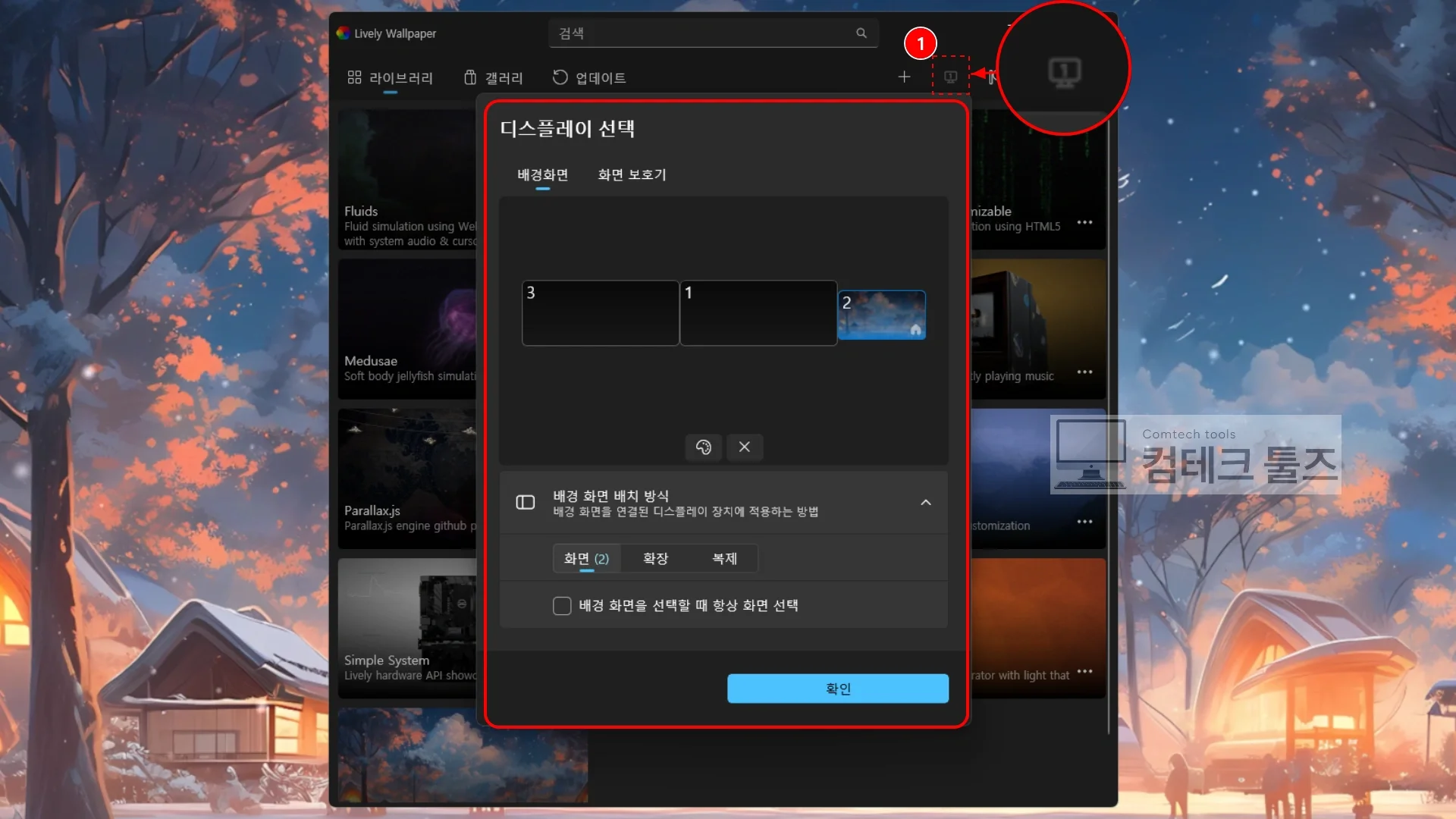Open the Medusae wallpaper card

point(407,329)
